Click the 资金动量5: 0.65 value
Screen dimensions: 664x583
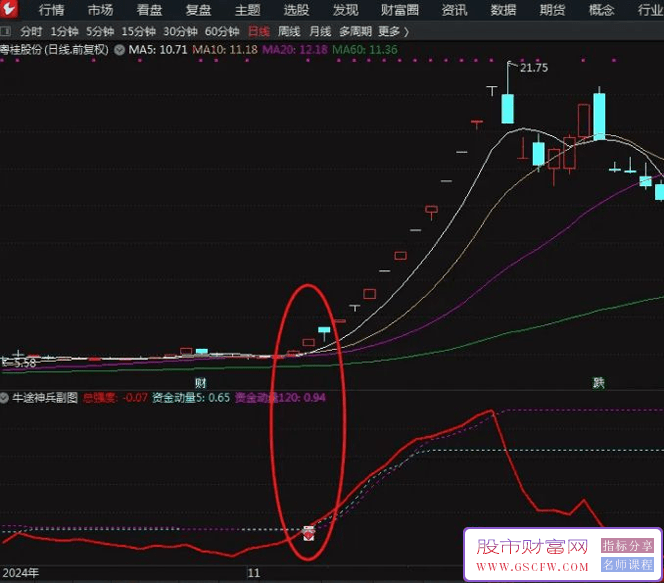(191, 398)
